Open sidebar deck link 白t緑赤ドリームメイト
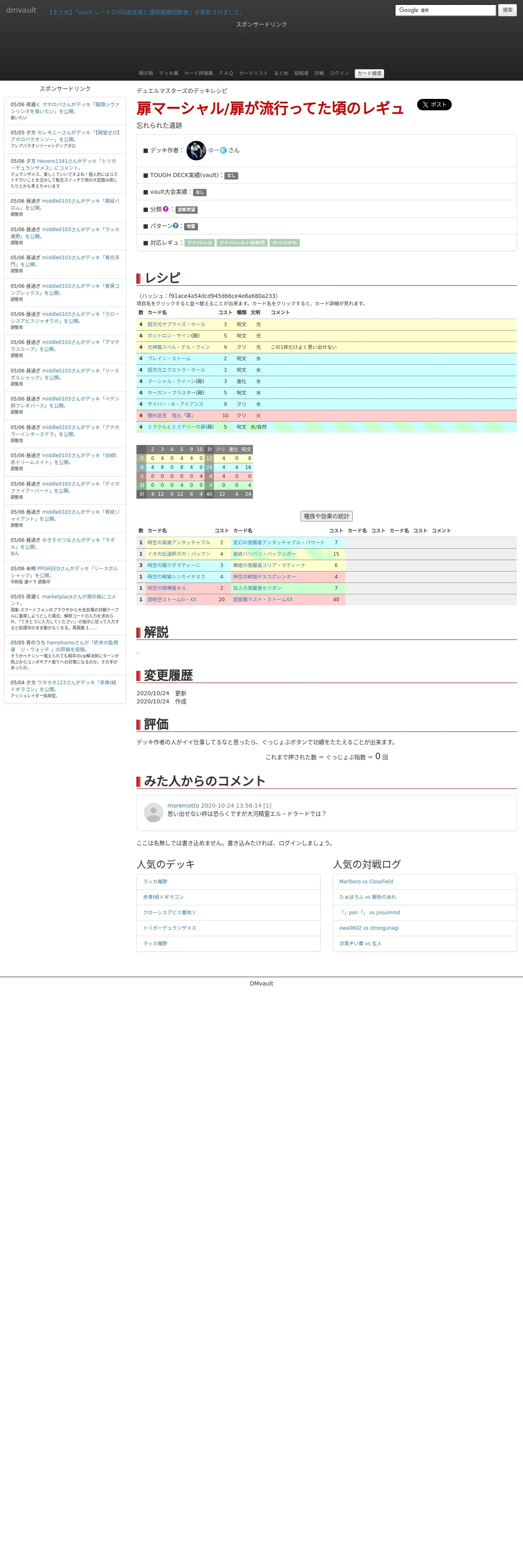Viewport: 523px width, 1568px height. tap(64, 458)
